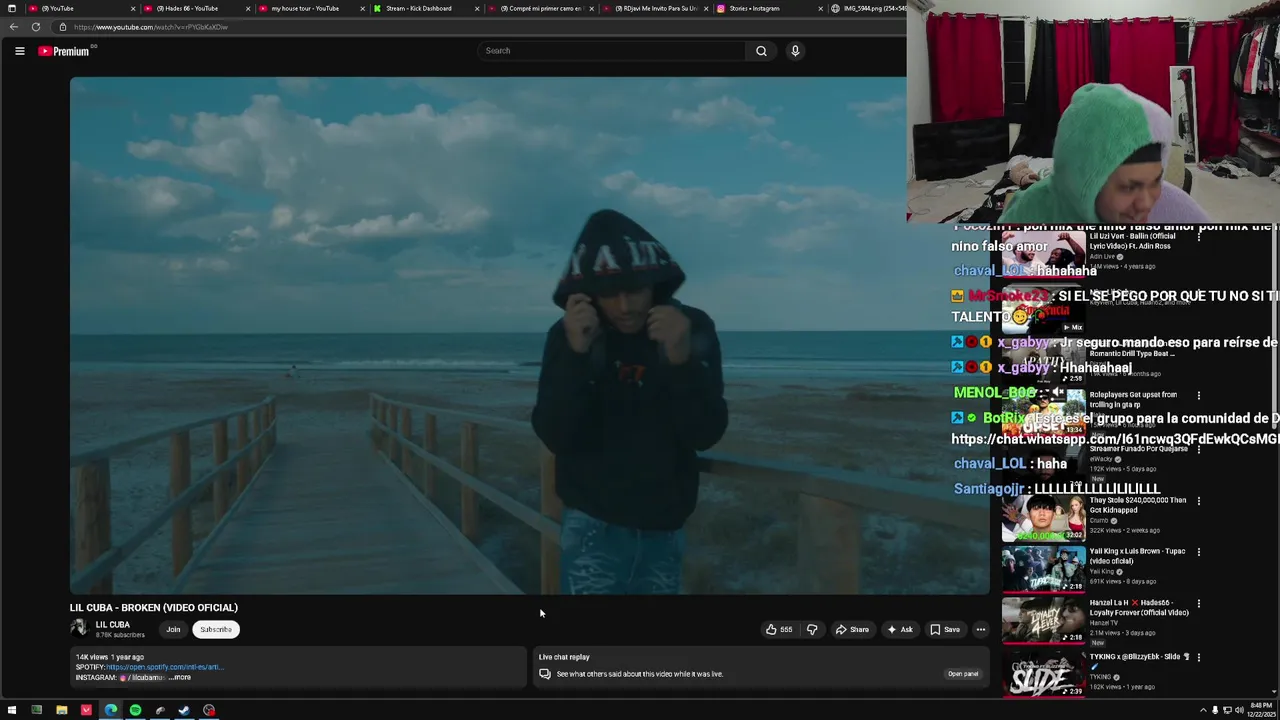Open the YouTube guide hamburger menu
This screenshot has height=720, width=1280.
[19, 51]
